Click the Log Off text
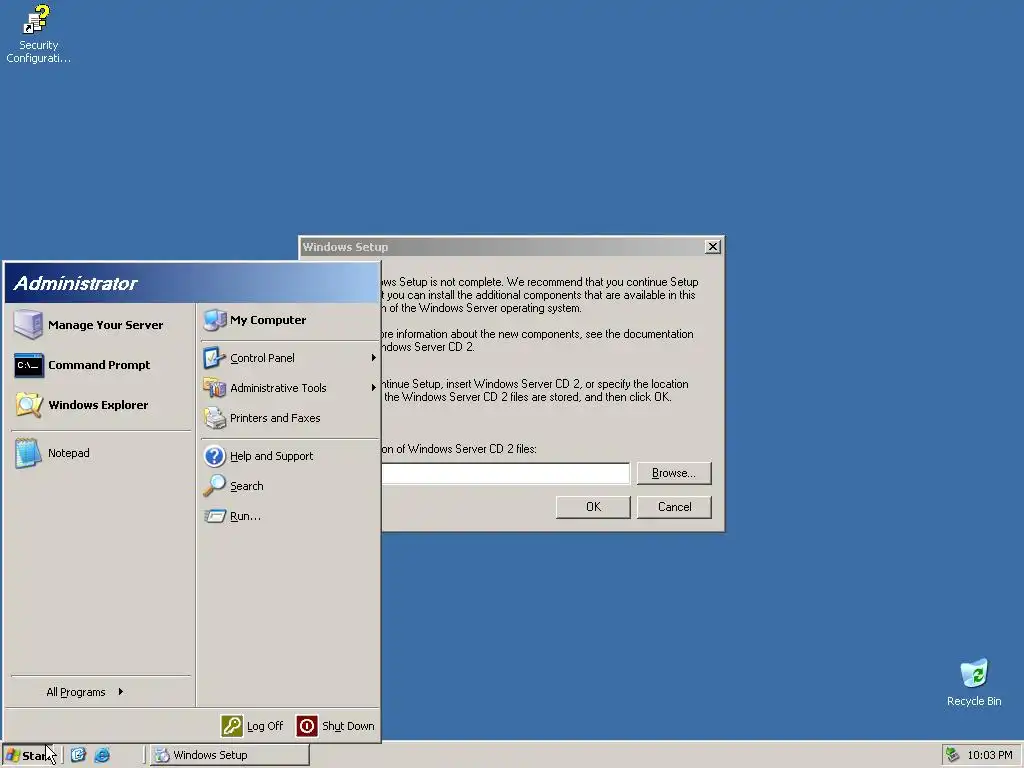Screen dimensions: 1024x768 pos(265,726)
